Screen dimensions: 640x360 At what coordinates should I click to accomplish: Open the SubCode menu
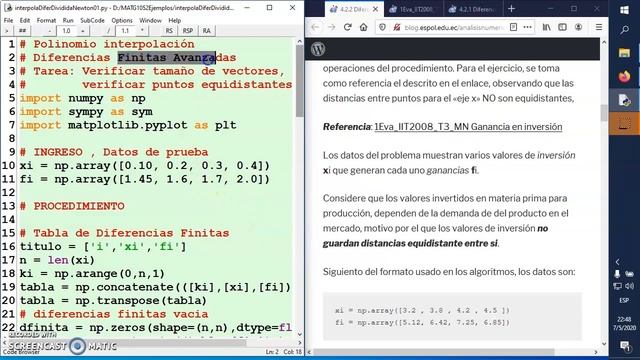click(92, 20)
